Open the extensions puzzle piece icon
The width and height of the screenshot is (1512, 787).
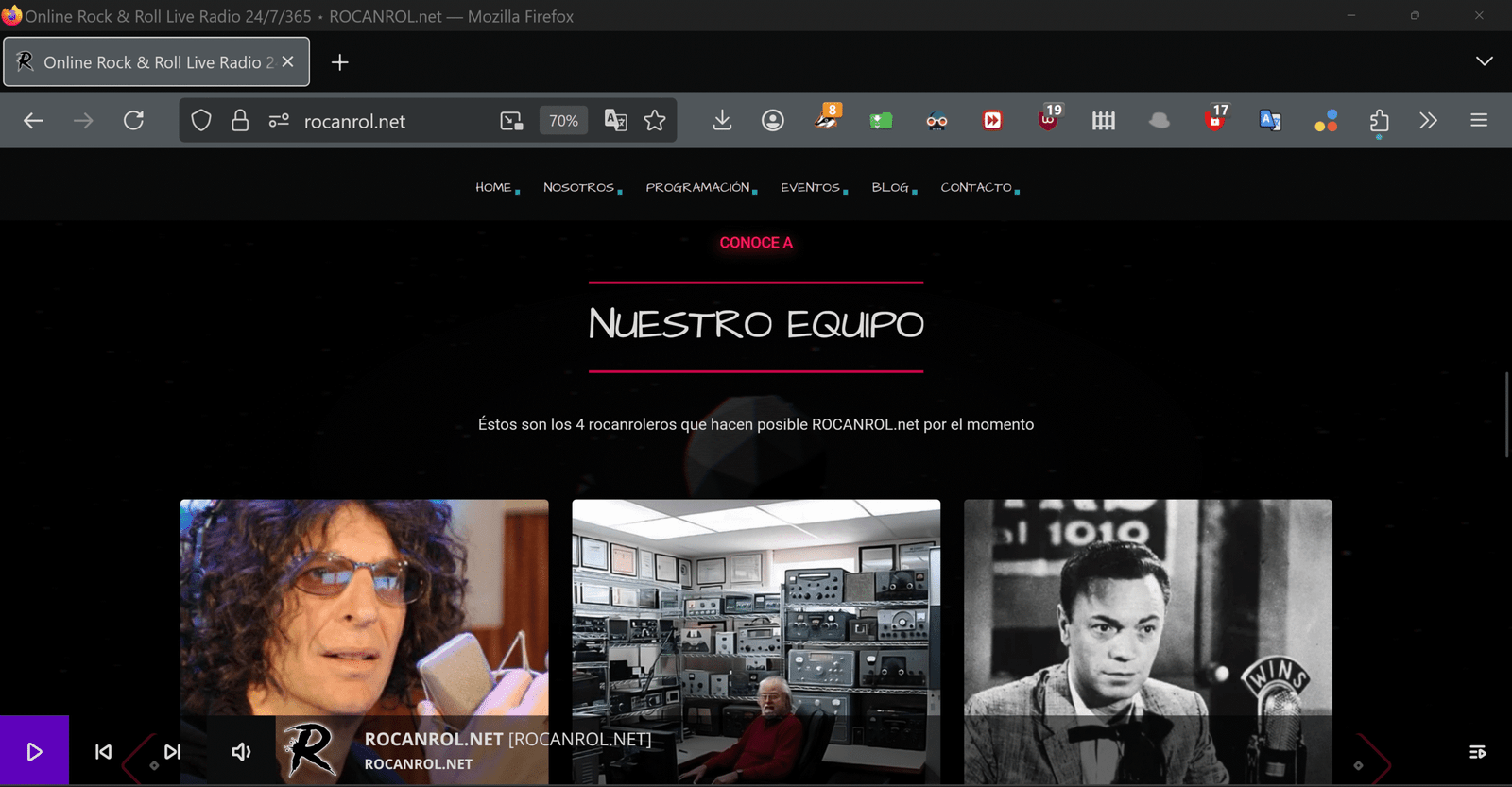[1379, 120]
